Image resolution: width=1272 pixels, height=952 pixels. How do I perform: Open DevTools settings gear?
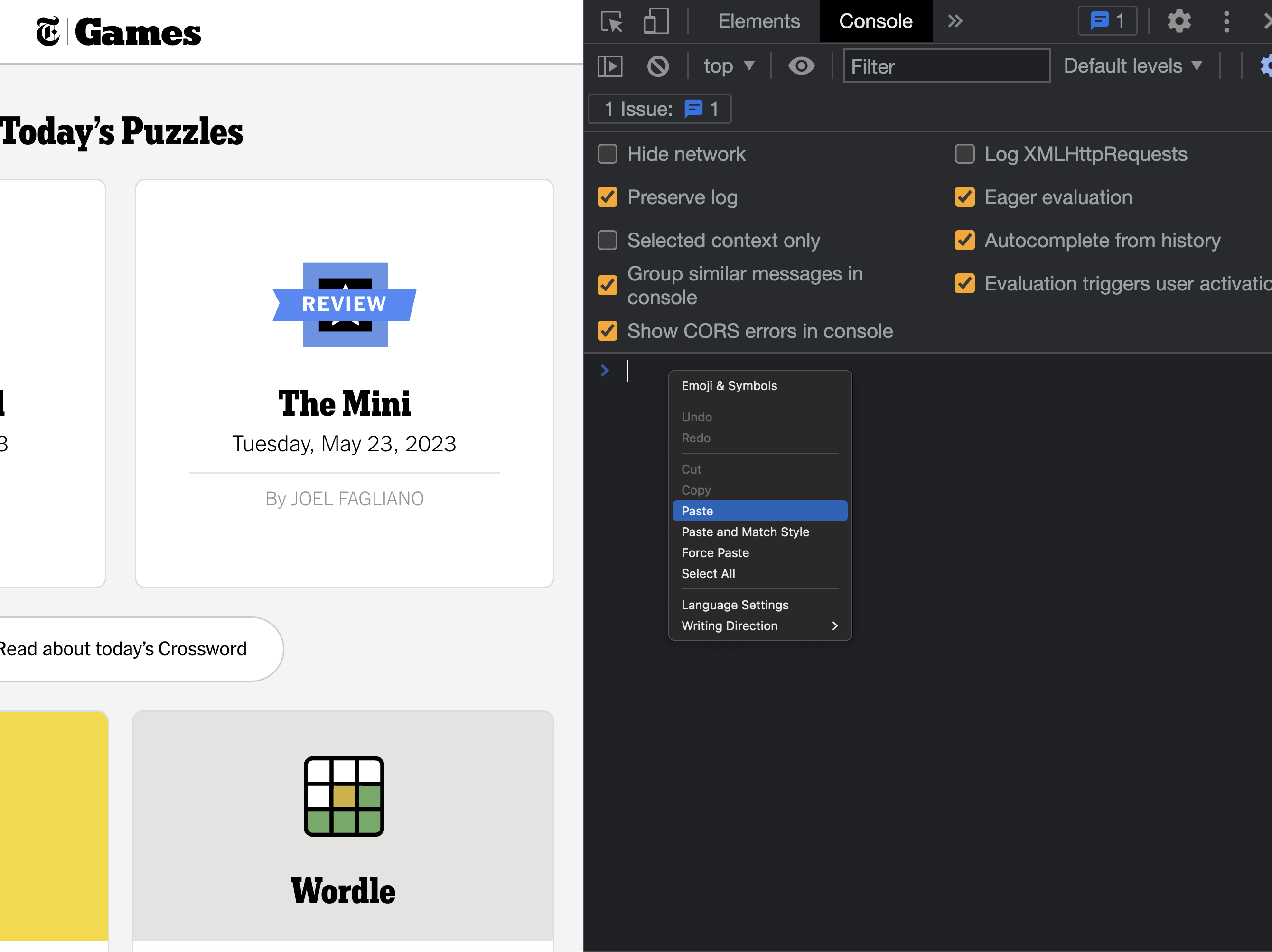click(1179, 21)
